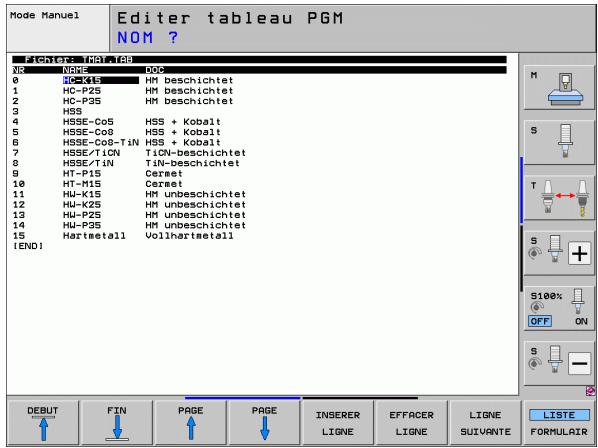Image resolution: width=598 pixels, height=448 pixels.
Task: Jump to table end with FIN
Action: pyautogui.click(x=117, y=422)
